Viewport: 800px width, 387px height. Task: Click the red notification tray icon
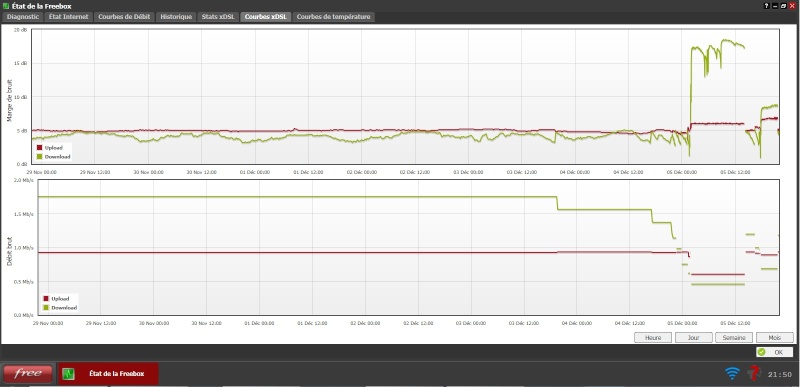754,373
